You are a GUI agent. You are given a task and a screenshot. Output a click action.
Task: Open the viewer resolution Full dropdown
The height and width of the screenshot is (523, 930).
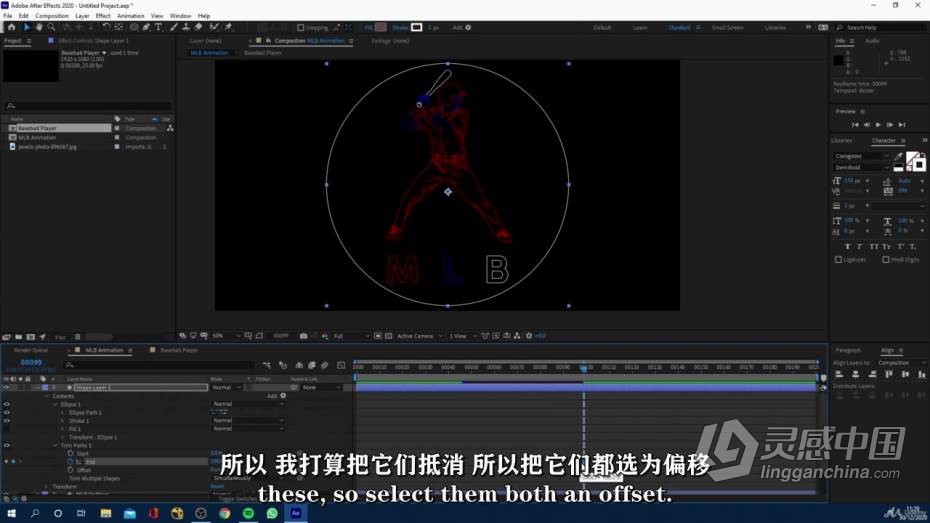(x=351, y=336)
